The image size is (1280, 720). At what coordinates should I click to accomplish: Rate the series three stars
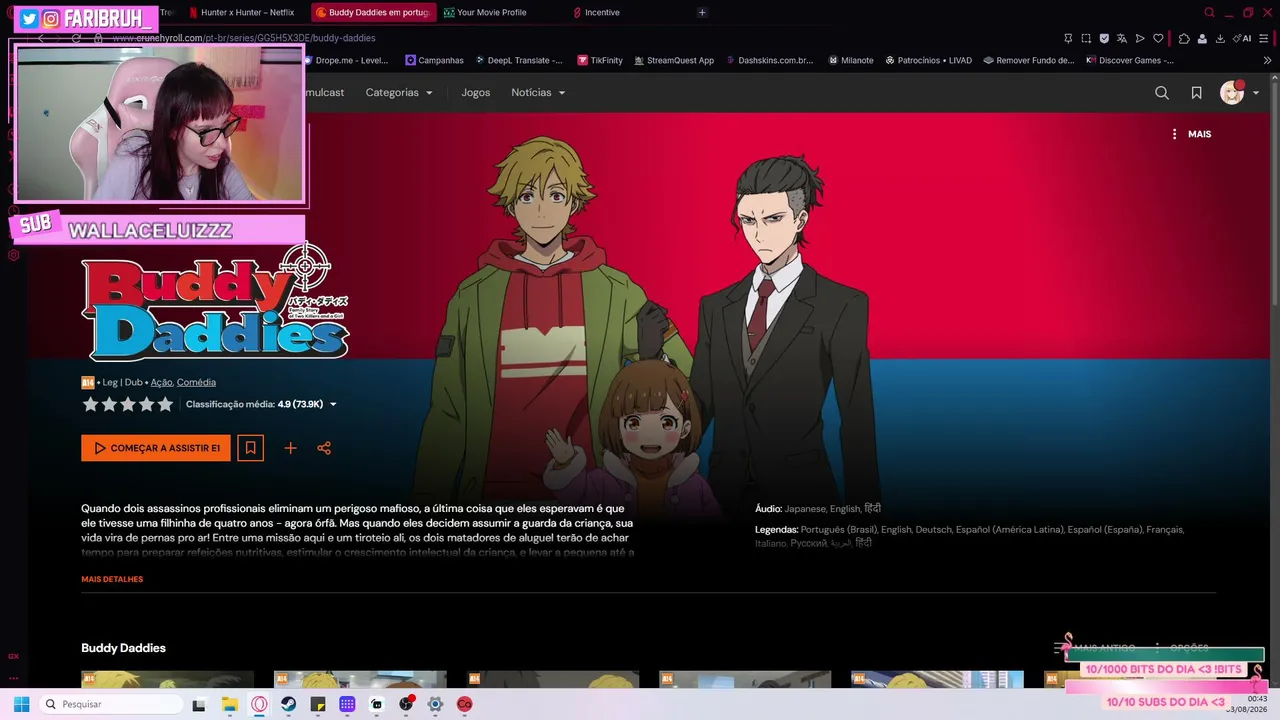[128, 405]
